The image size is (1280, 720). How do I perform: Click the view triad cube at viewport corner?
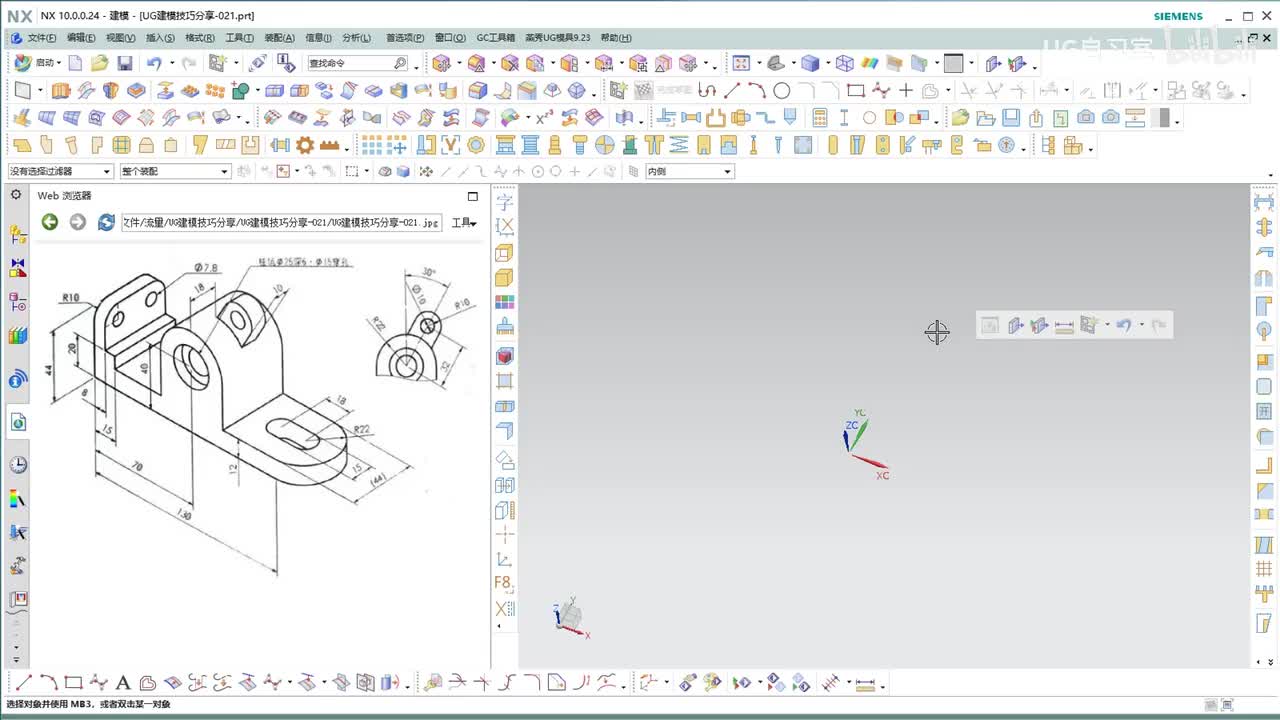point(570,617)
